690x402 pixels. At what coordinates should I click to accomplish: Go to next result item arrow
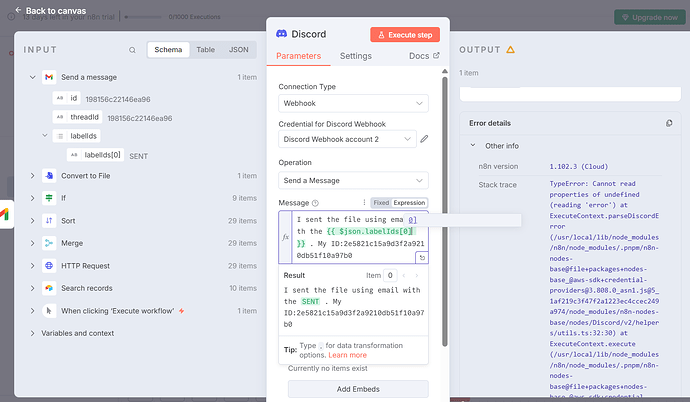416,275
